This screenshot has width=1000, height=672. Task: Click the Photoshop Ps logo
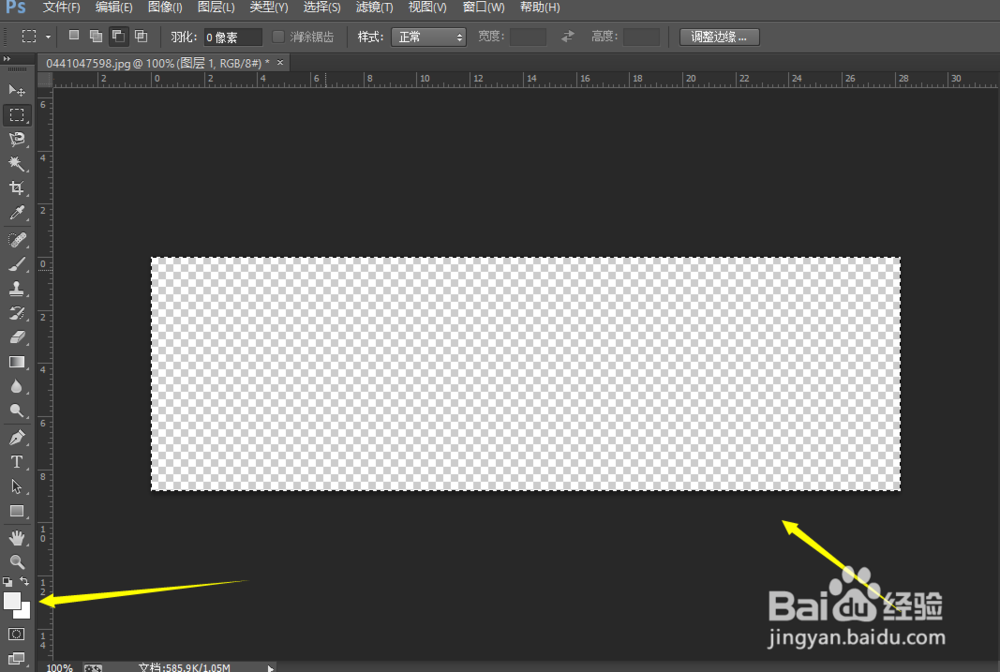(x=16, y=8)
